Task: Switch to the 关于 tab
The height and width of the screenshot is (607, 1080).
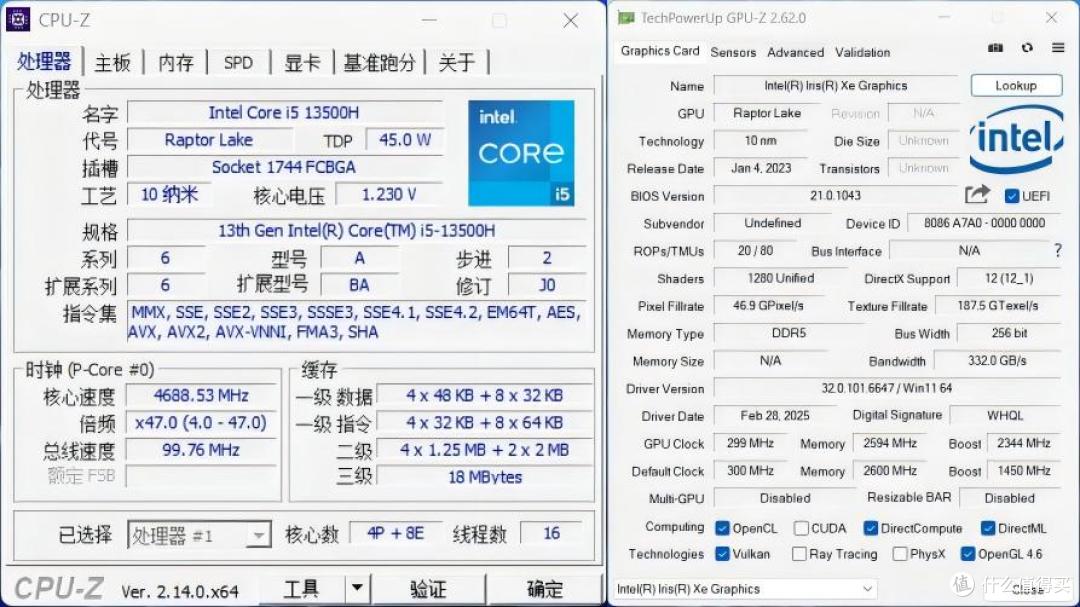Action: pos(456,63)
